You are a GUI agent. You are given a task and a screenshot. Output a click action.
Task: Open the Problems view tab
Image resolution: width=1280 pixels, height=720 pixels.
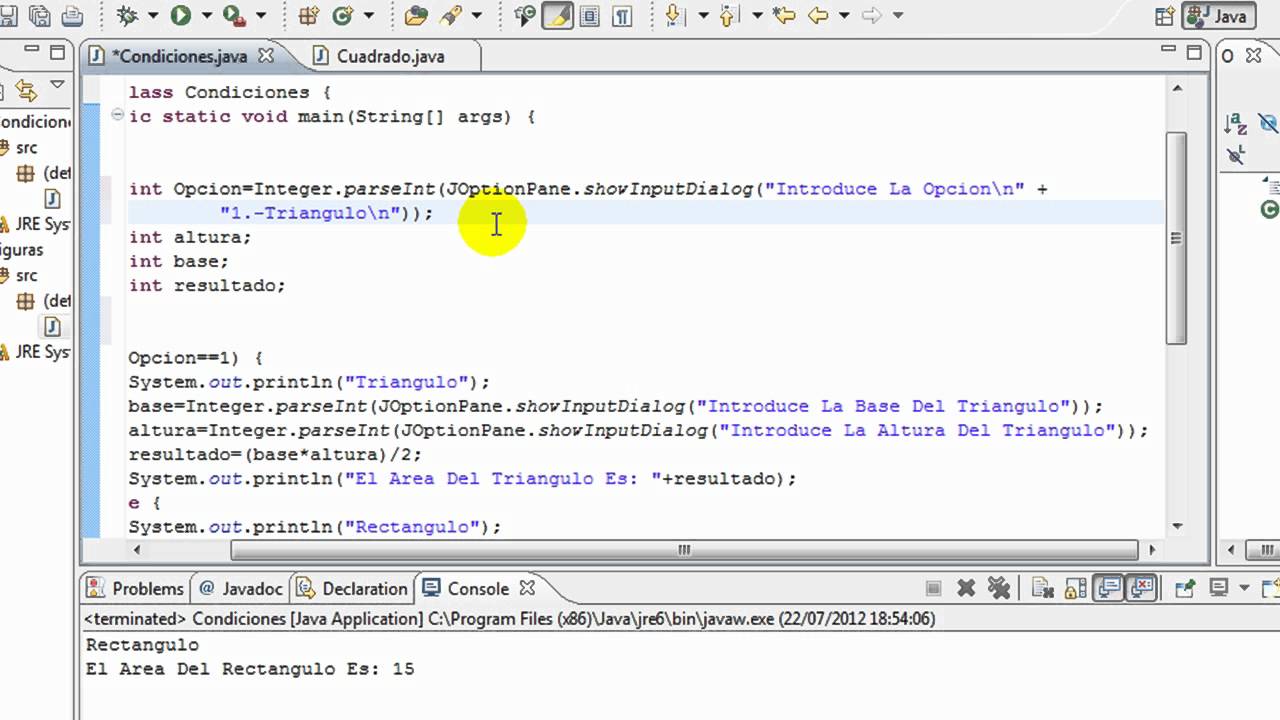coord(137,588)
